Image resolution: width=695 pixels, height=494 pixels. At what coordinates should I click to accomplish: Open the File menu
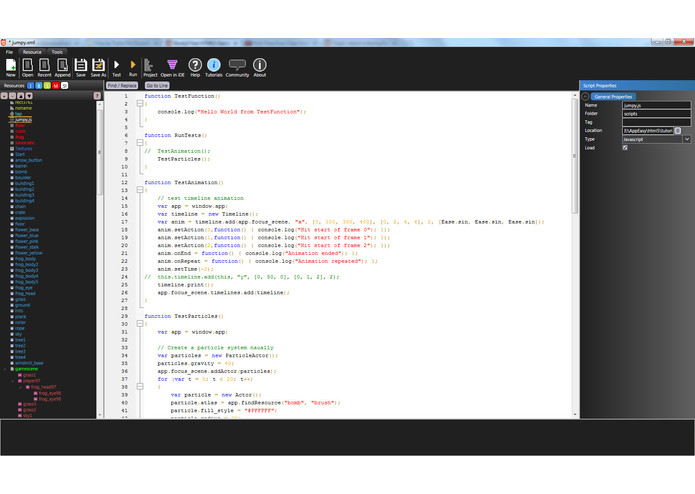(9, 52)
